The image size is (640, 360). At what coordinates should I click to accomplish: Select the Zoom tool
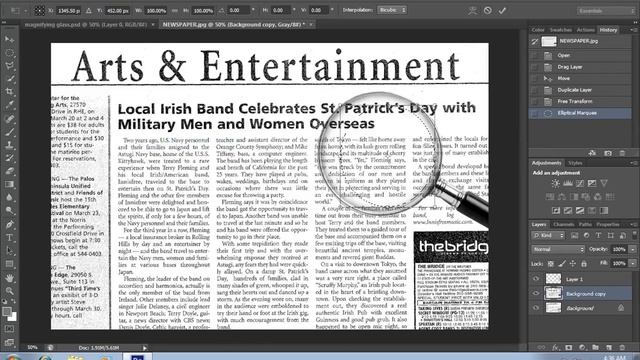point(9,291)
